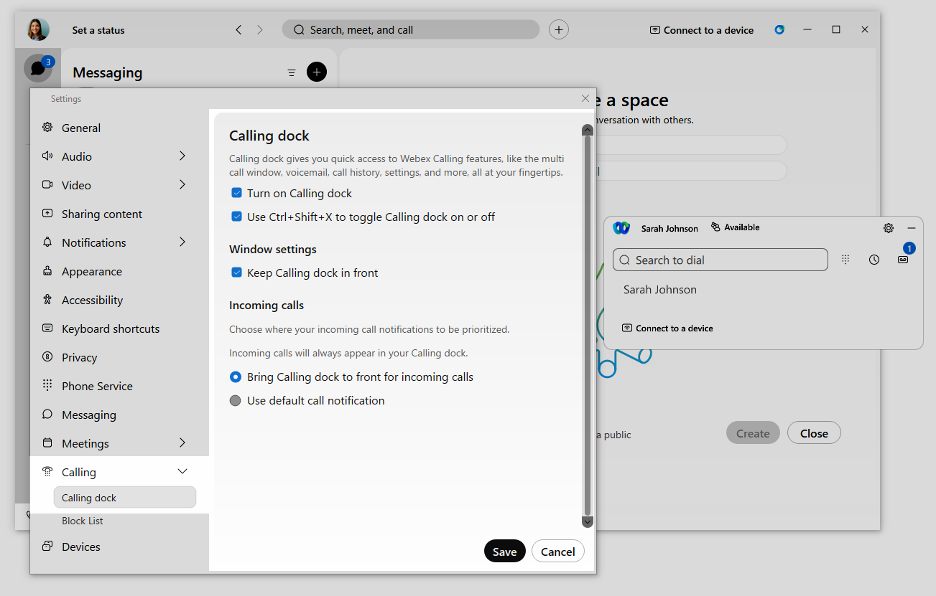Toggle Ctrl+Shift+X shortcut checkbox
Image resolution: width=936 pixels, height=596 pixels.
(x=236, y=217)
